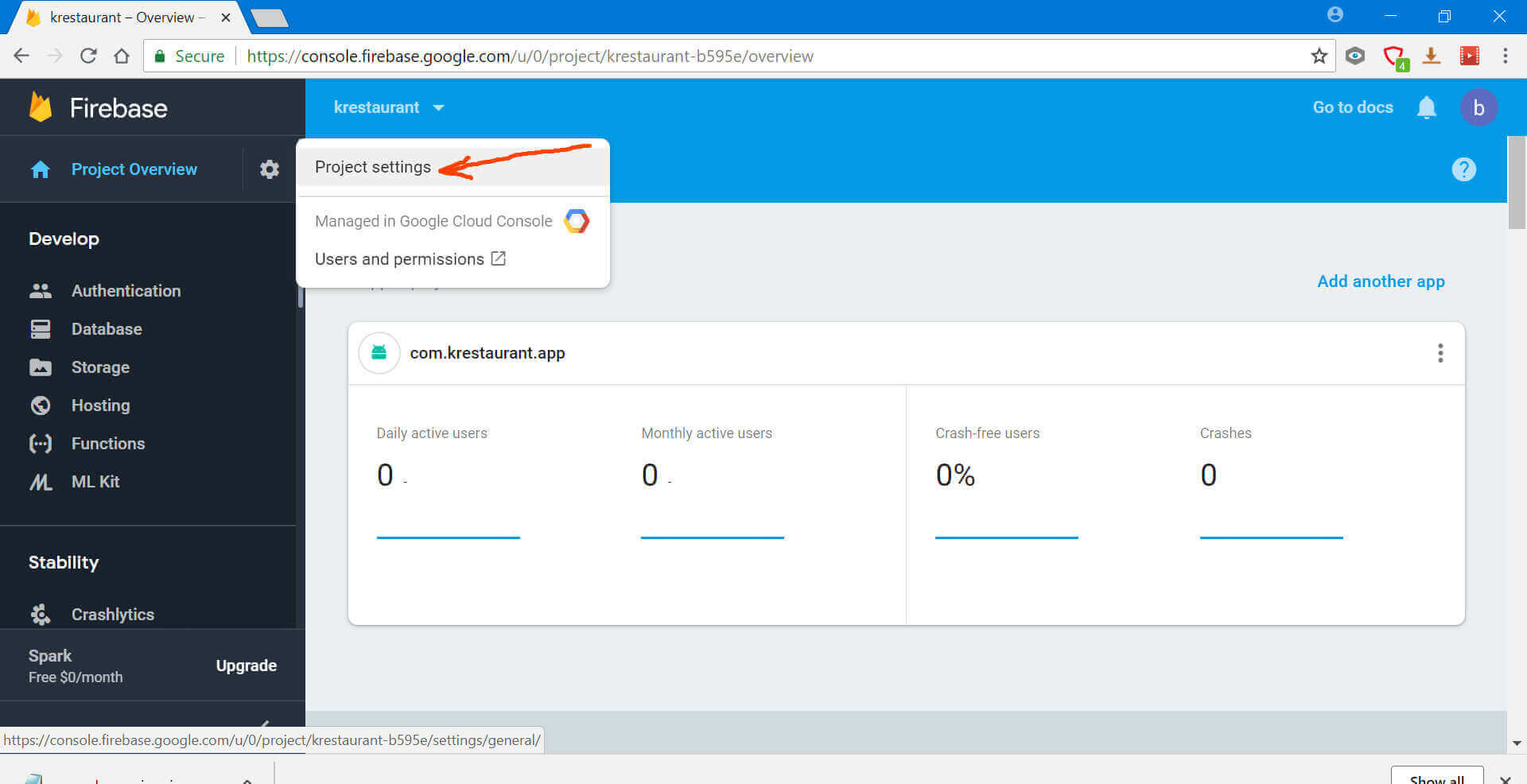Open the notifications bell

(x=1426, y=107)
